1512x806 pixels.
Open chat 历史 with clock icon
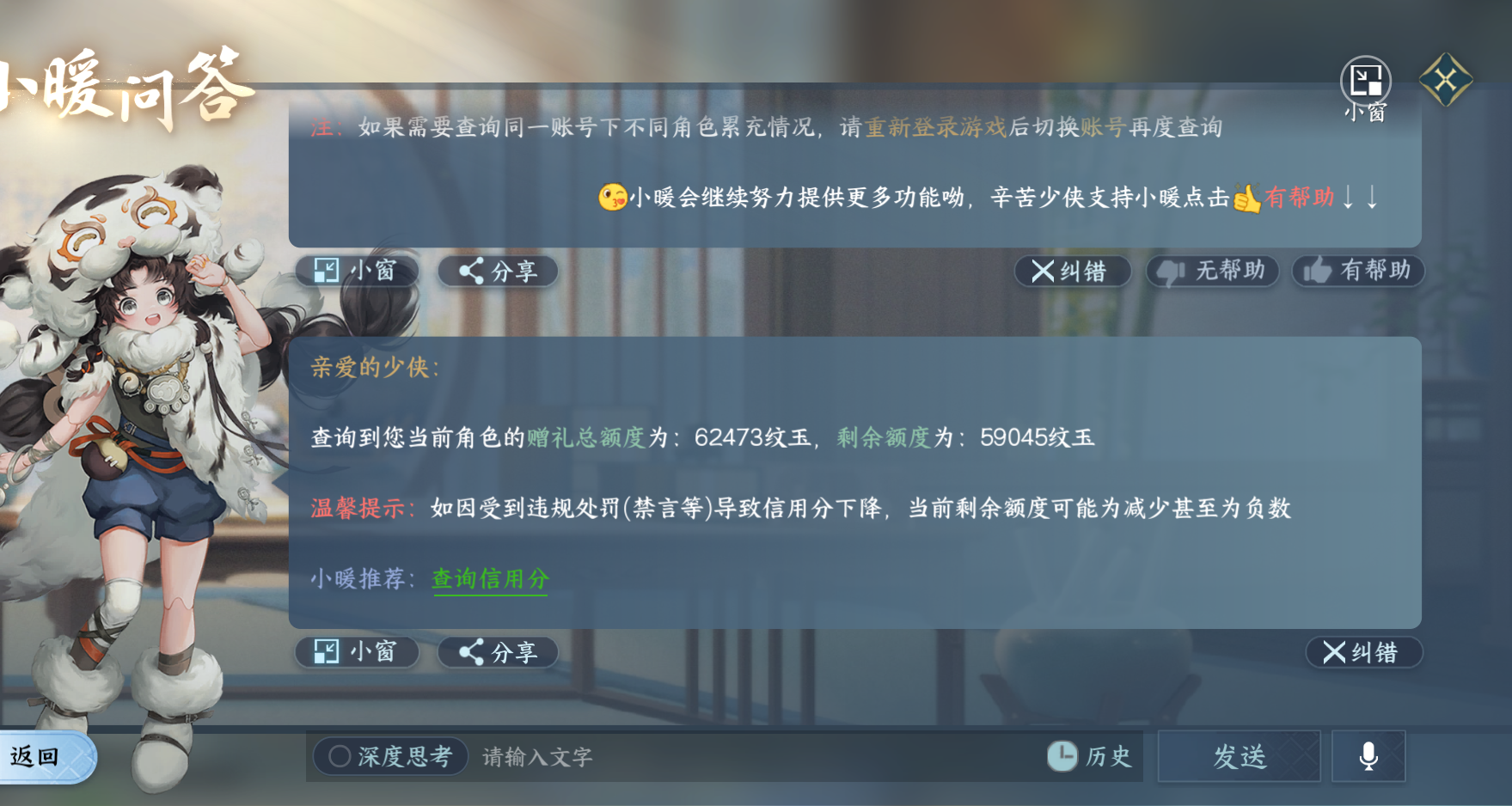pos(1089,756)
